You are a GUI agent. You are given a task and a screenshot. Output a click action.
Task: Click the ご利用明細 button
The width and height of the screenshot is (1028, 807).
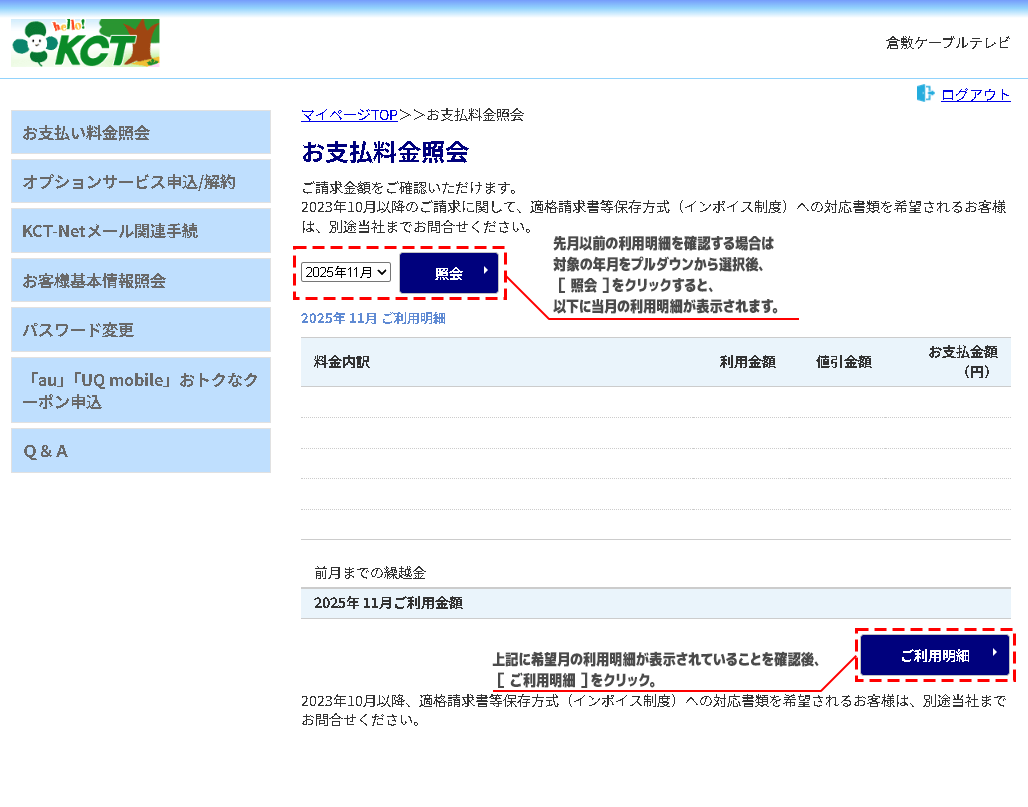[934, 656]
